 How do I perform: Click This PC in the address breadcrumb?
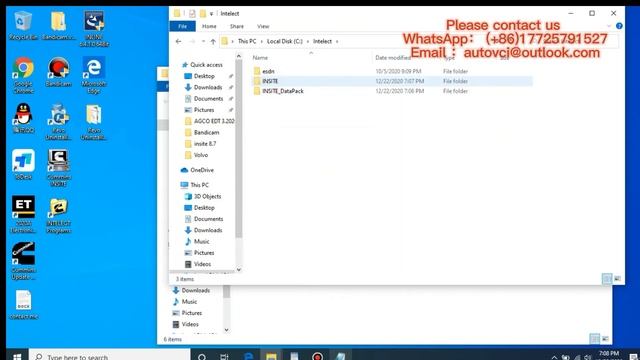[247, 41]
